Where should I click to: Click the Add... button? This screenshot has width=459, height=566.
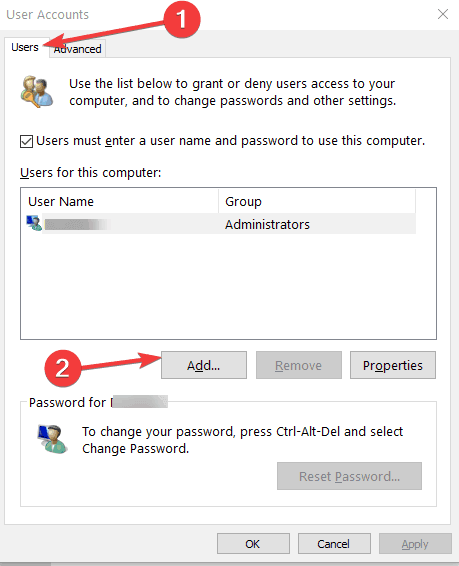click(204, 365)
